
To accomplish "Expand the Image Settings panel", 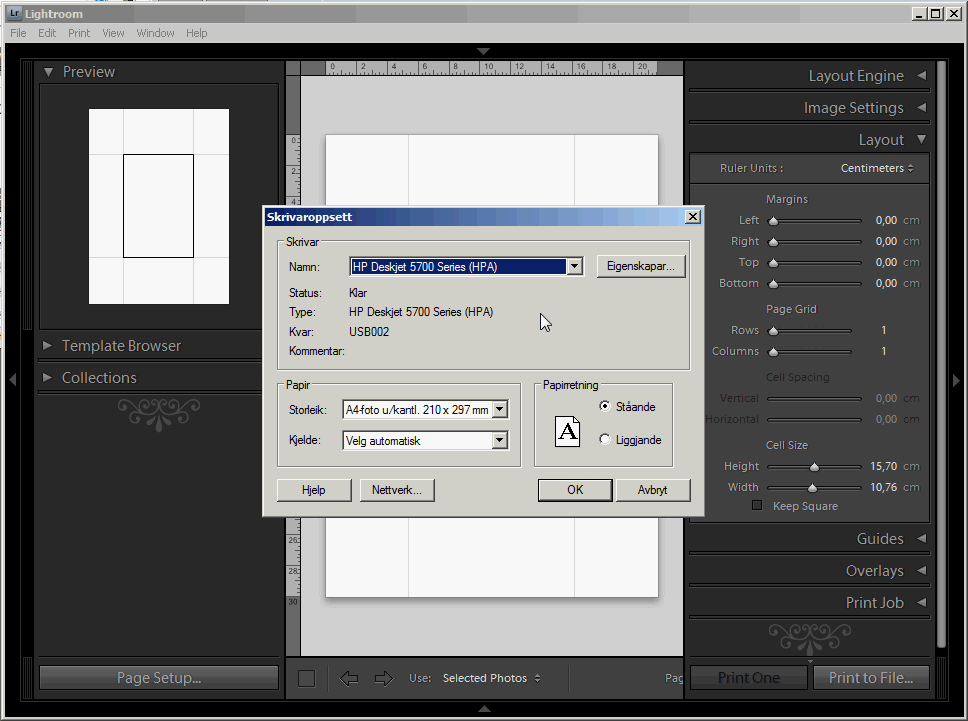I will [x=922, y=107].
